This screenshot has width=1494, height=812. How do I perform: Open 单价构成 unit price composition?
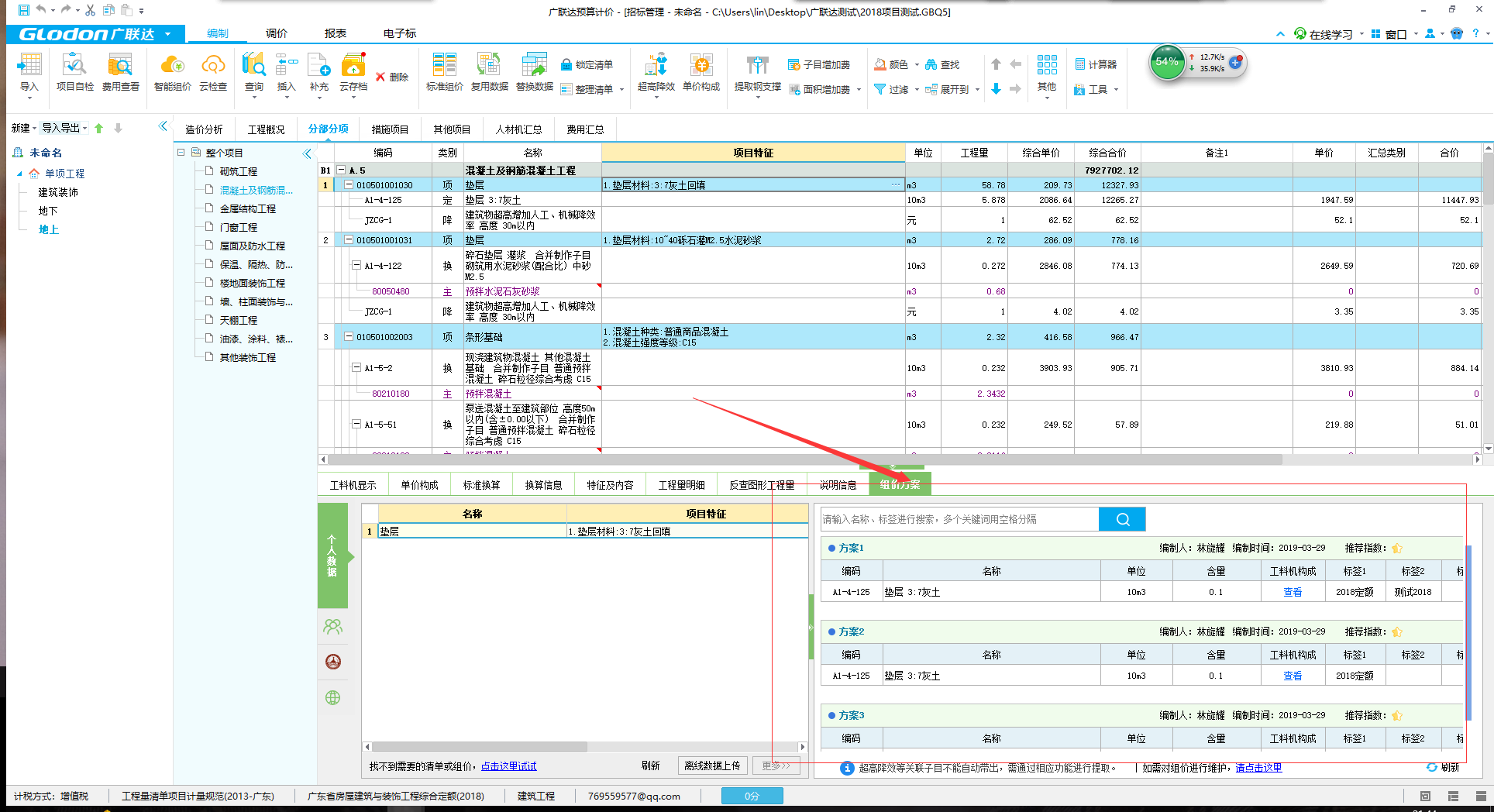701,72
